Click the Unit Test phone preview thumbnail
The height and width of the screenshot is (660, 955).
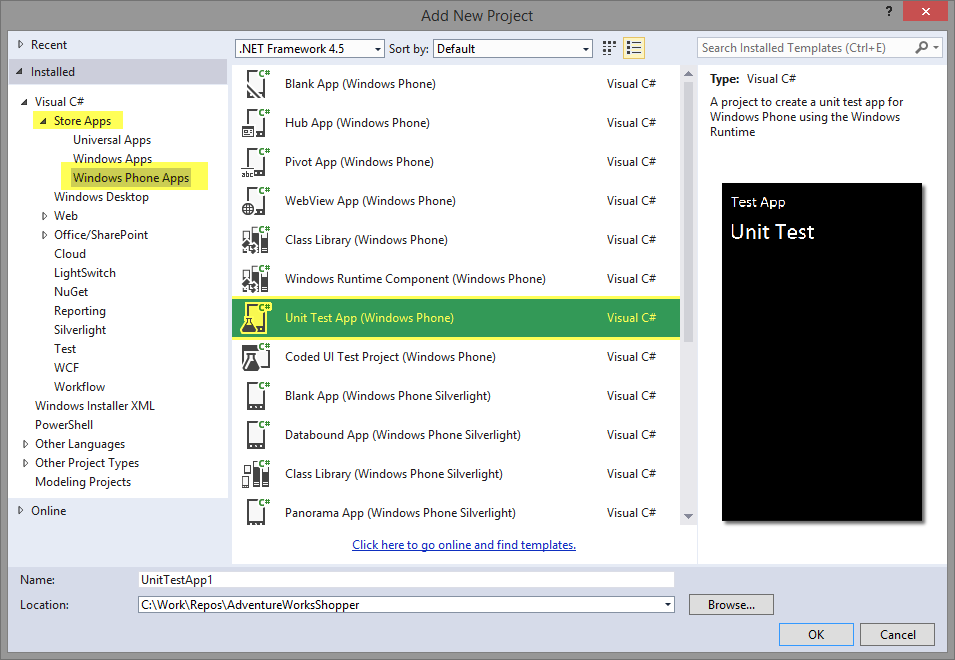[x=822, y=352]
